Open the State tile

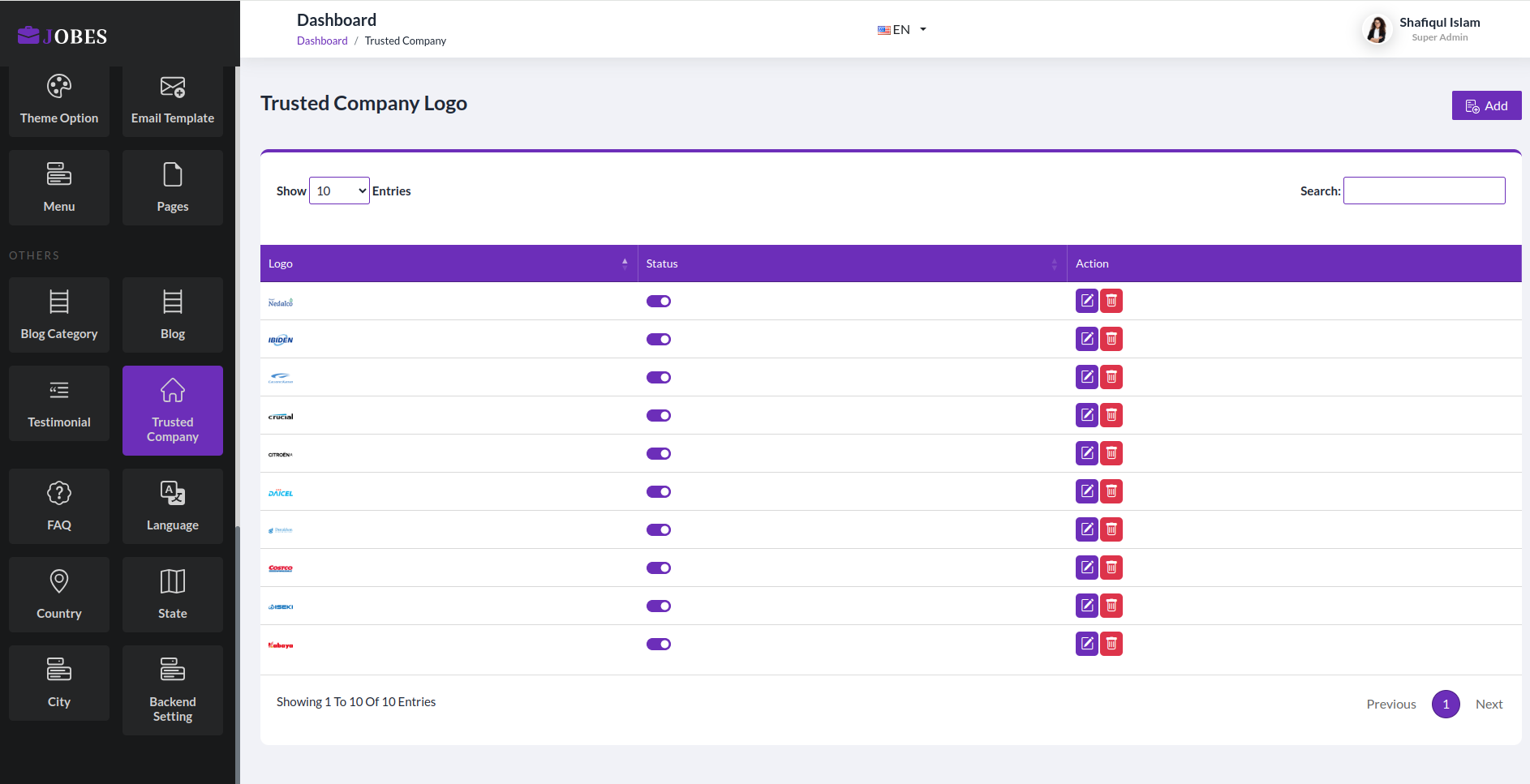[173, 594]
